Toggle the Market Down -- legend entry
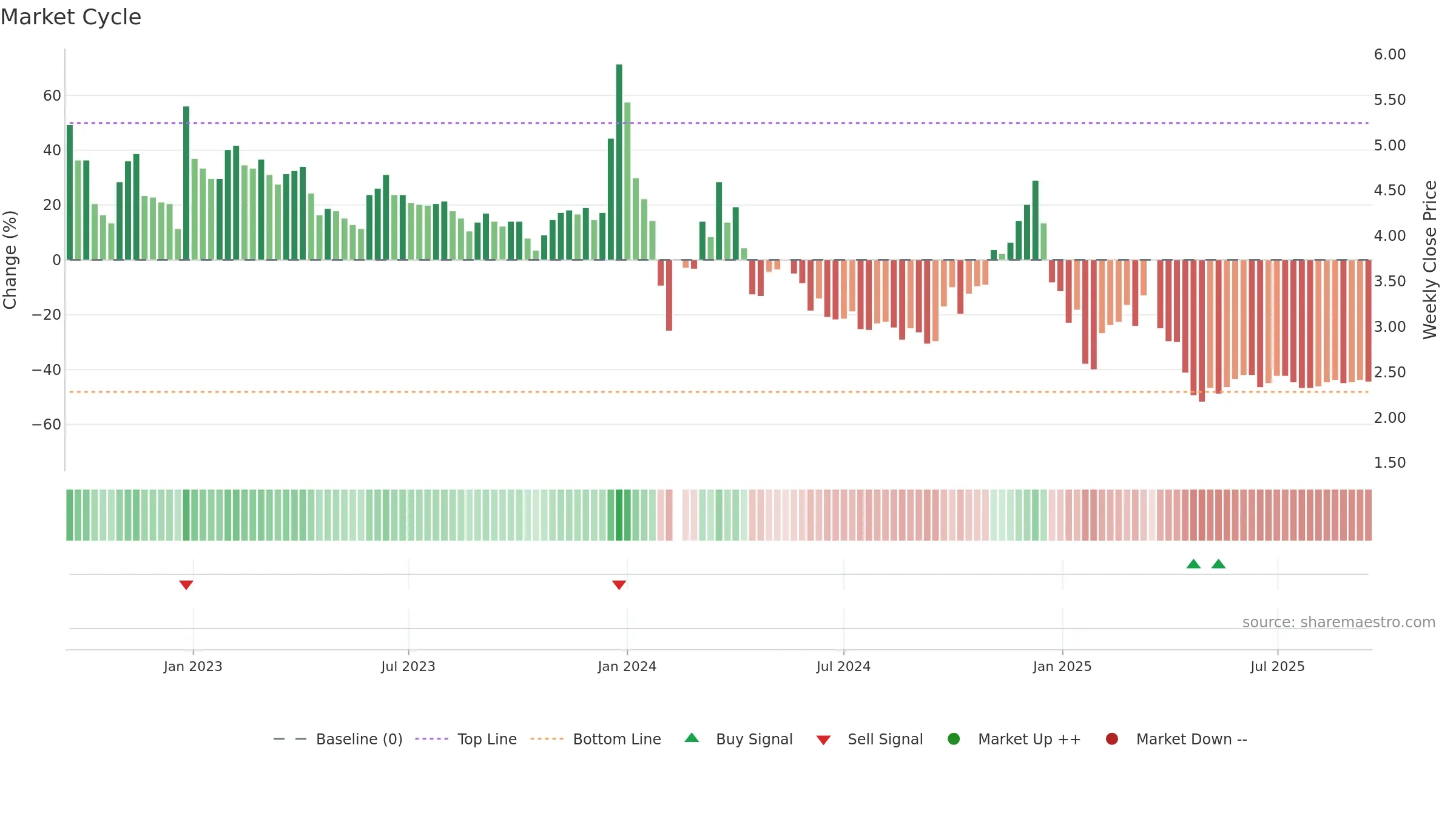The height and width of the screenshot is (819, 1456). pyautogui.click(x=1176, y=739)
